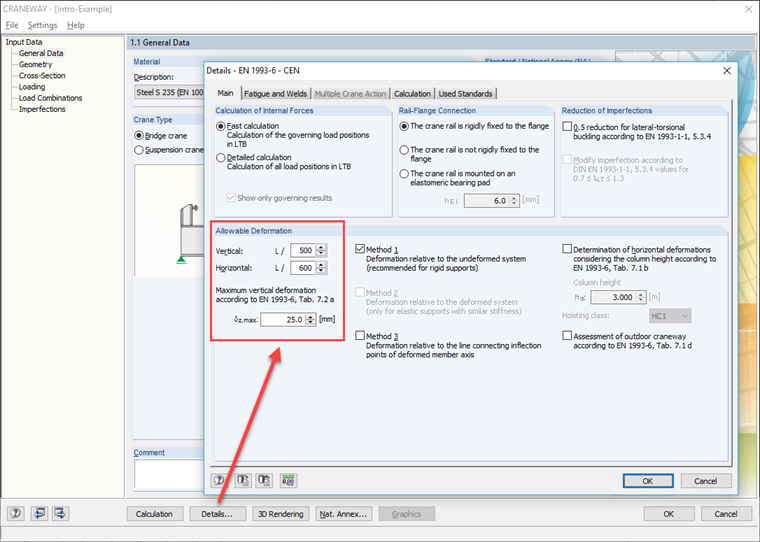The width and height of the screenshot is (760, 542).
Task: Increase δz,max value with up arrow
Action: 311,317
